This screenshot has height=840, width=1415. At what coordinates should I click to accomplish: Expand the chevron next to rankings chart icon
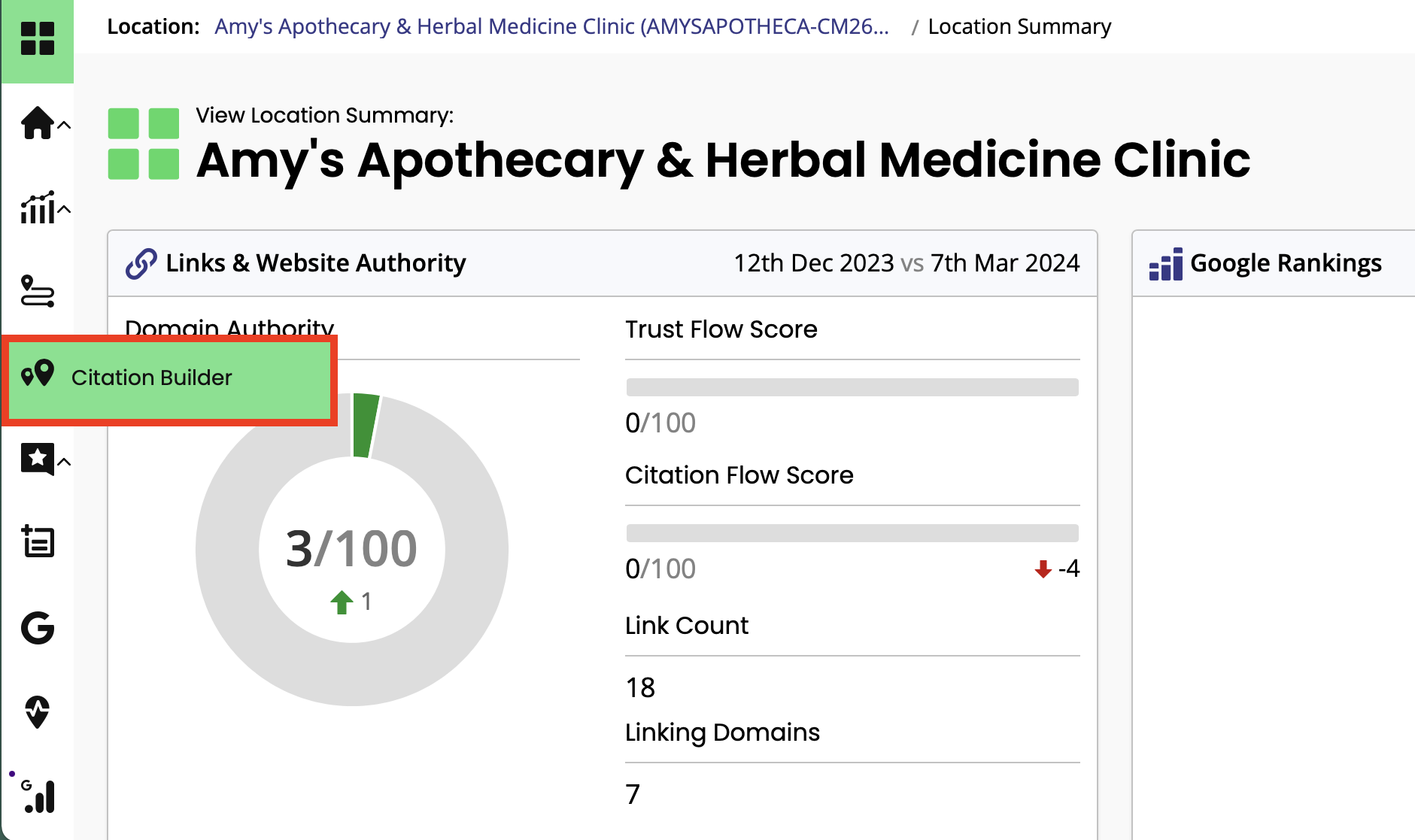65,210
